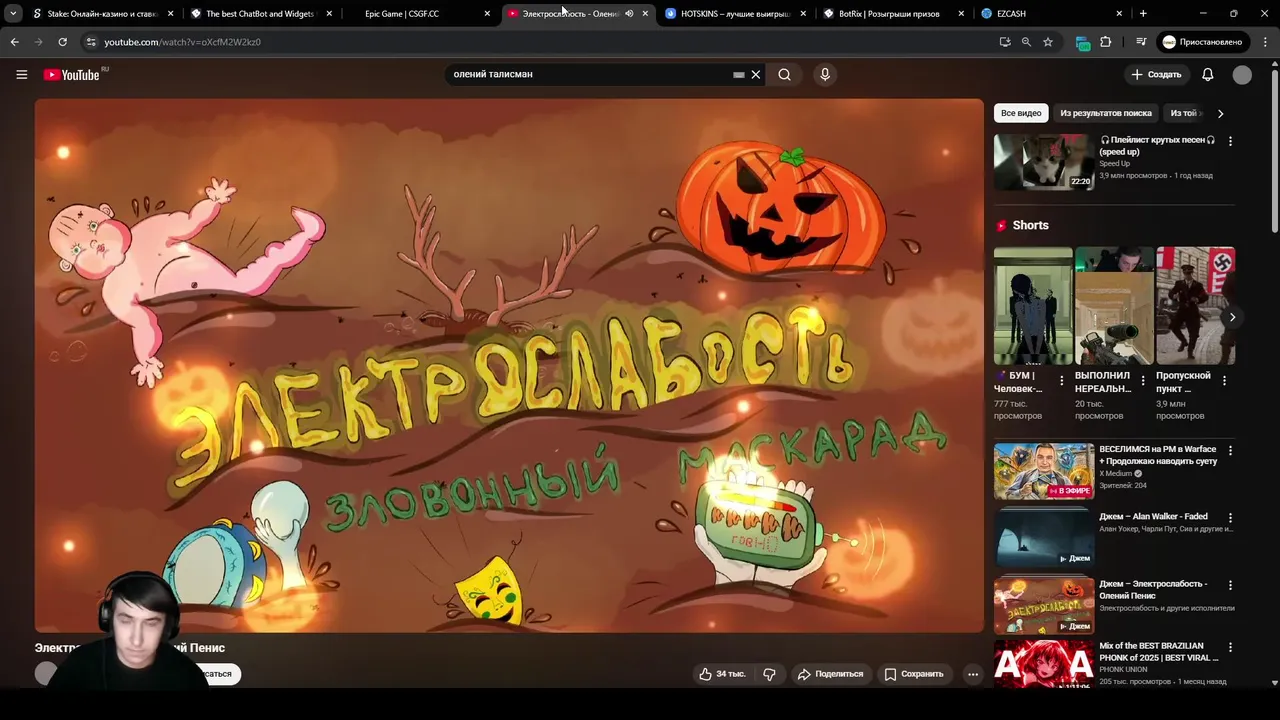
Task: Click the Поделиться share button
Action: [x=830, y=674]
